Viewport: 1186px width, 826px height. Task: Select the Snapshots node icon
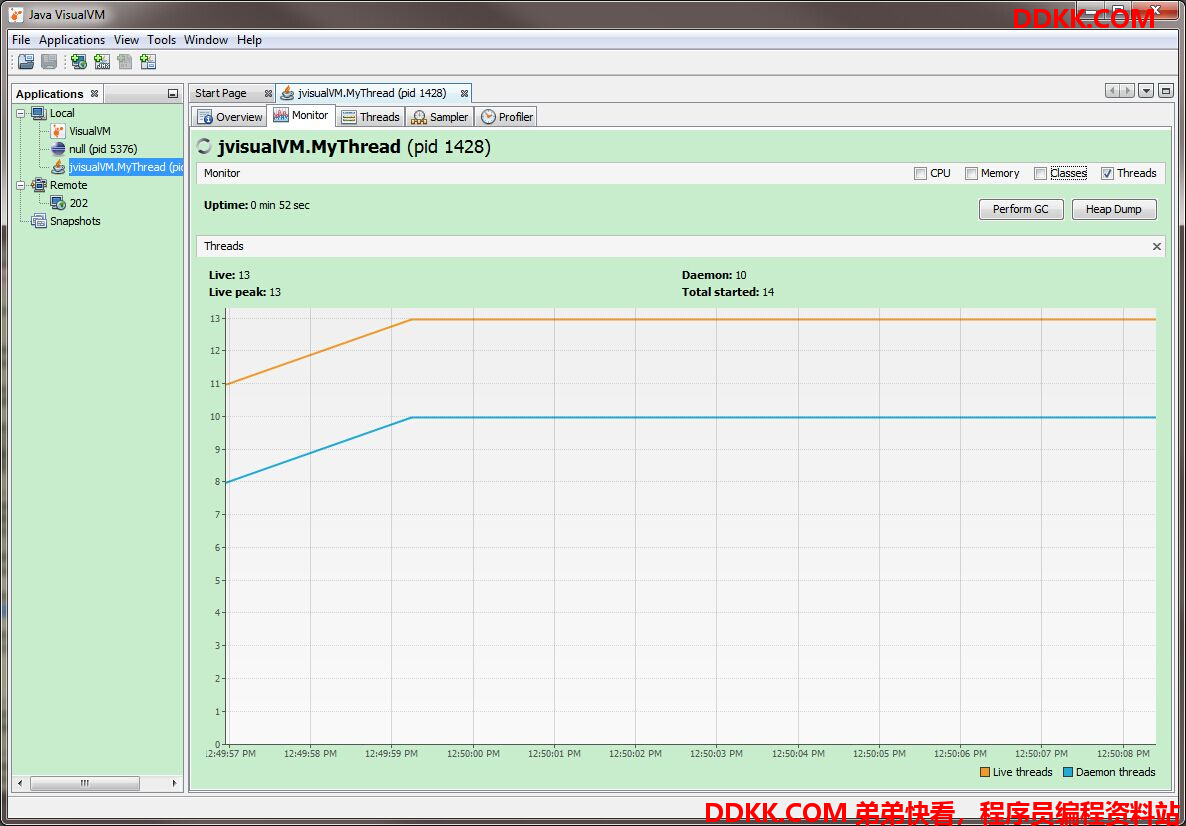[x=39, y=221]
